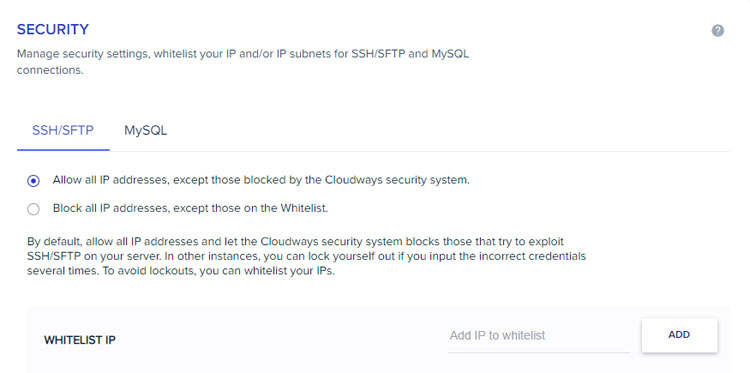
Task: Click the underline of the whitelist input
Action: [539, 352]
